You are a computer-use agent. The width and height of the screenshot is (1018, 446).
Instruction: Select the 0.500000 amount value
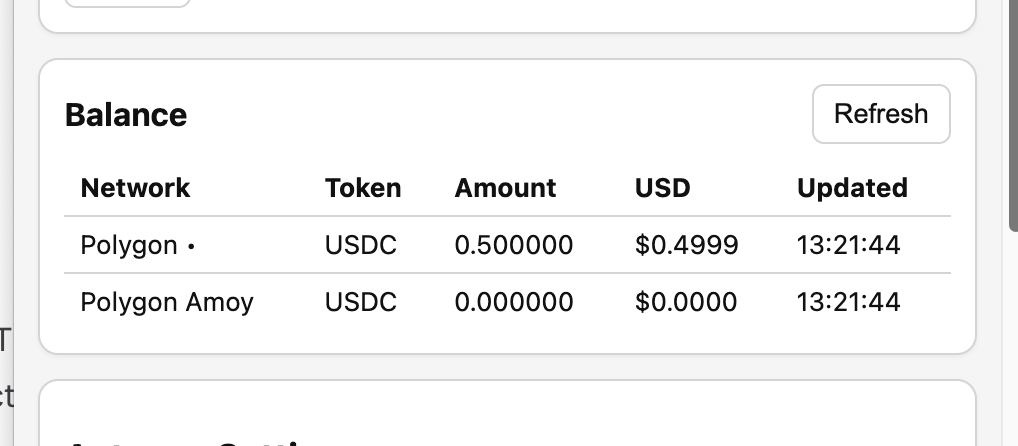tap(514, 245)
